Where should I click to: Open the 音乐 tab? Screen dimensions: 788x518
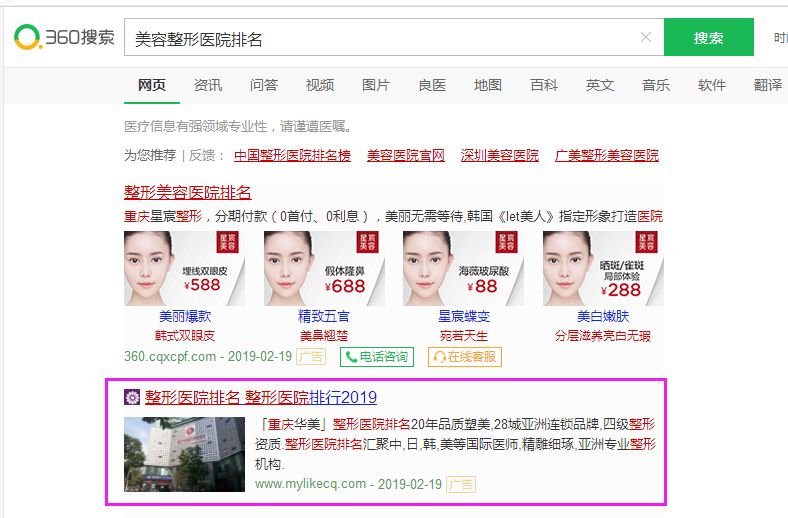(656, 85)
